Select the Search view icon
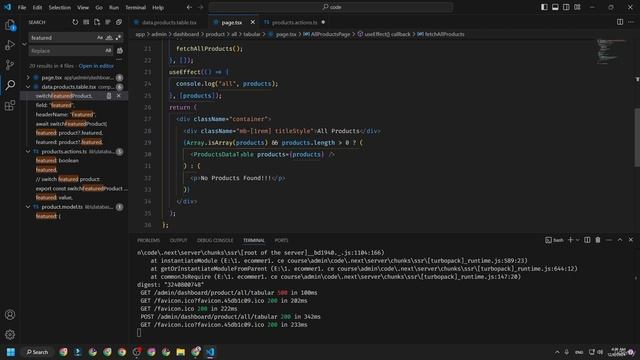Image resolution: width=640 pixels, height=360 pixels. [x=10, y=85]
